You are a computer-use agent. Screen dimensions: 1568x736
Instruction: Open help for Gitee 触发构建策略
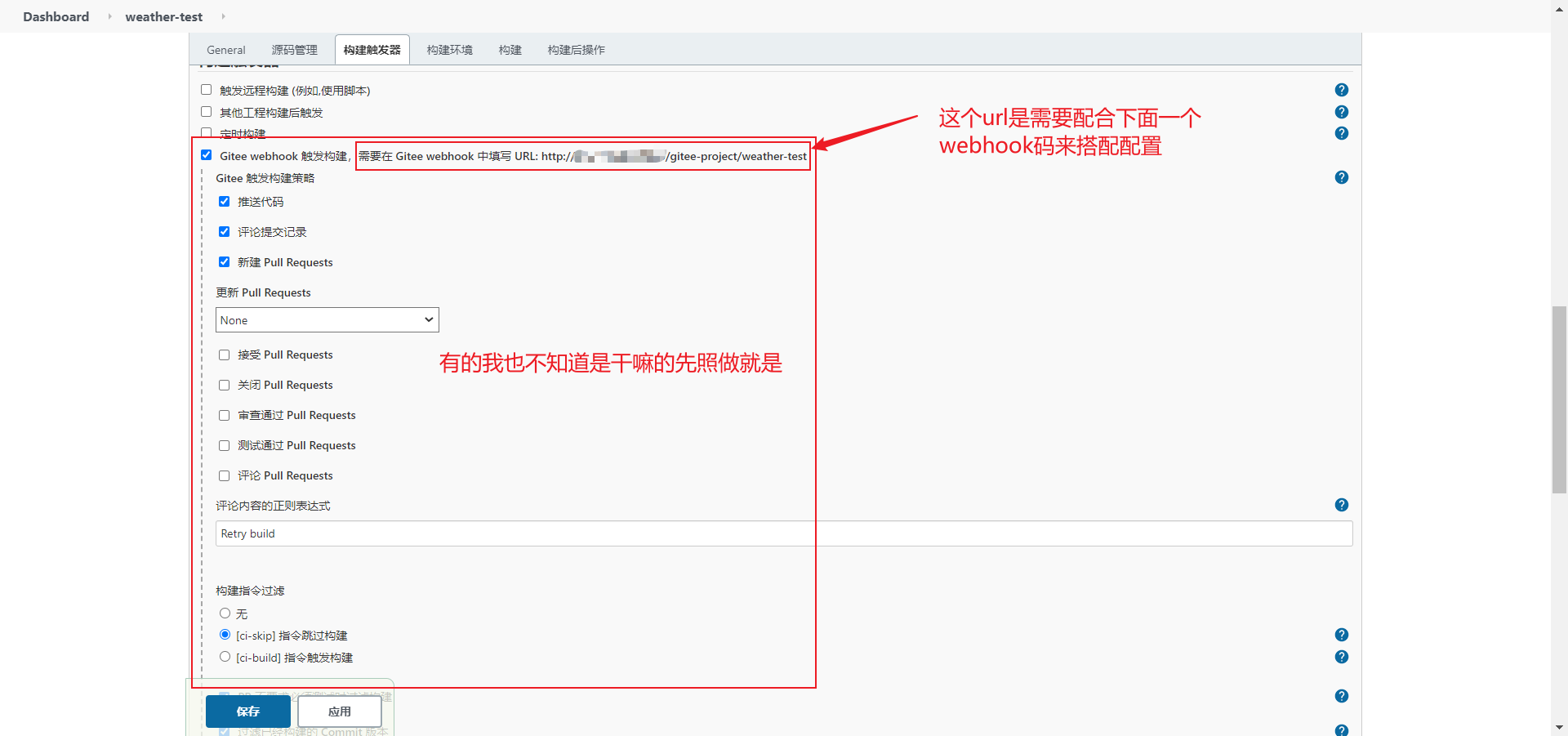1341,177
